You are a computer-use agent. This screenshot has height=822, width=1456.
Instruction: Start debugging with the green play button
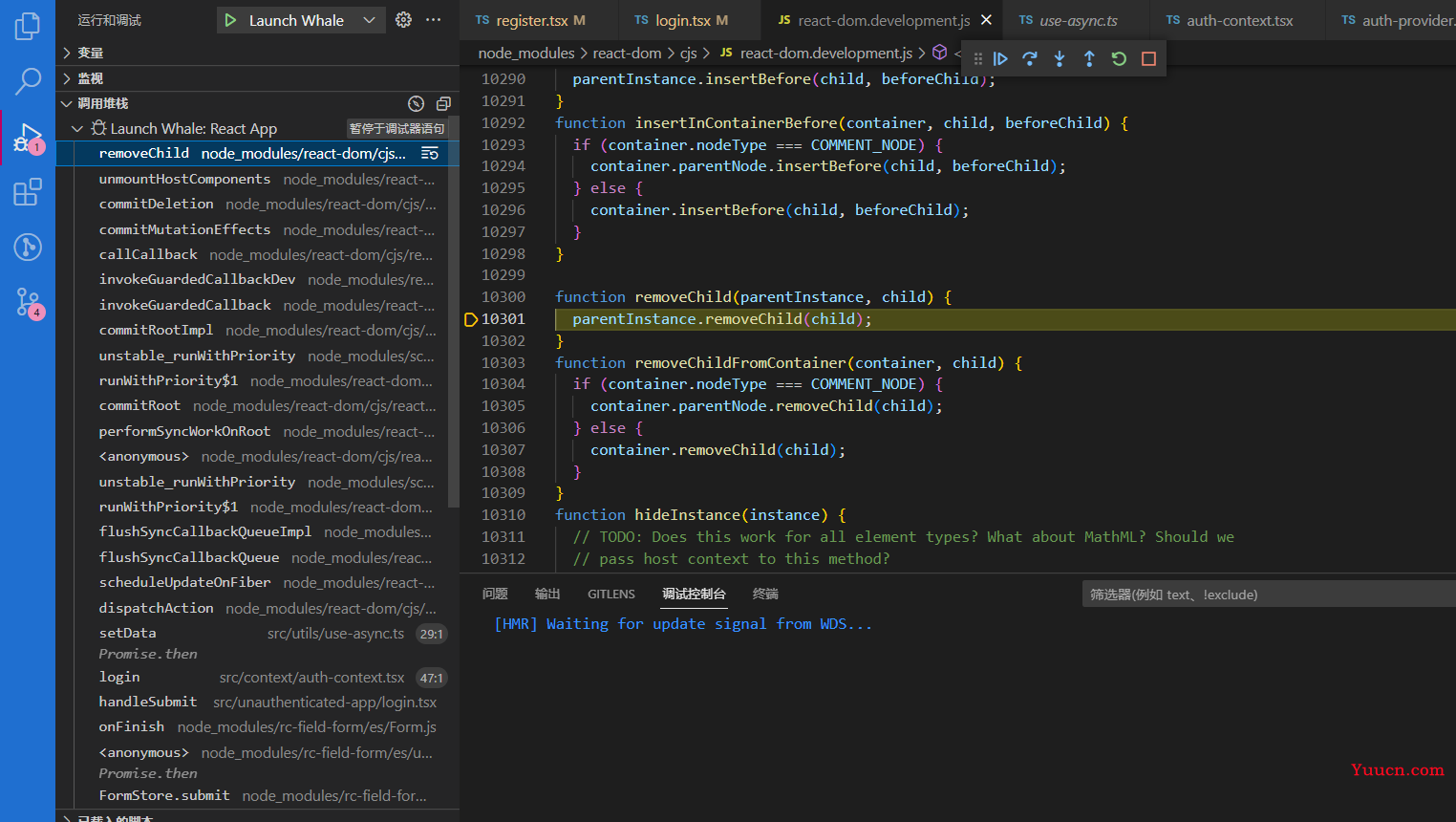230,20
